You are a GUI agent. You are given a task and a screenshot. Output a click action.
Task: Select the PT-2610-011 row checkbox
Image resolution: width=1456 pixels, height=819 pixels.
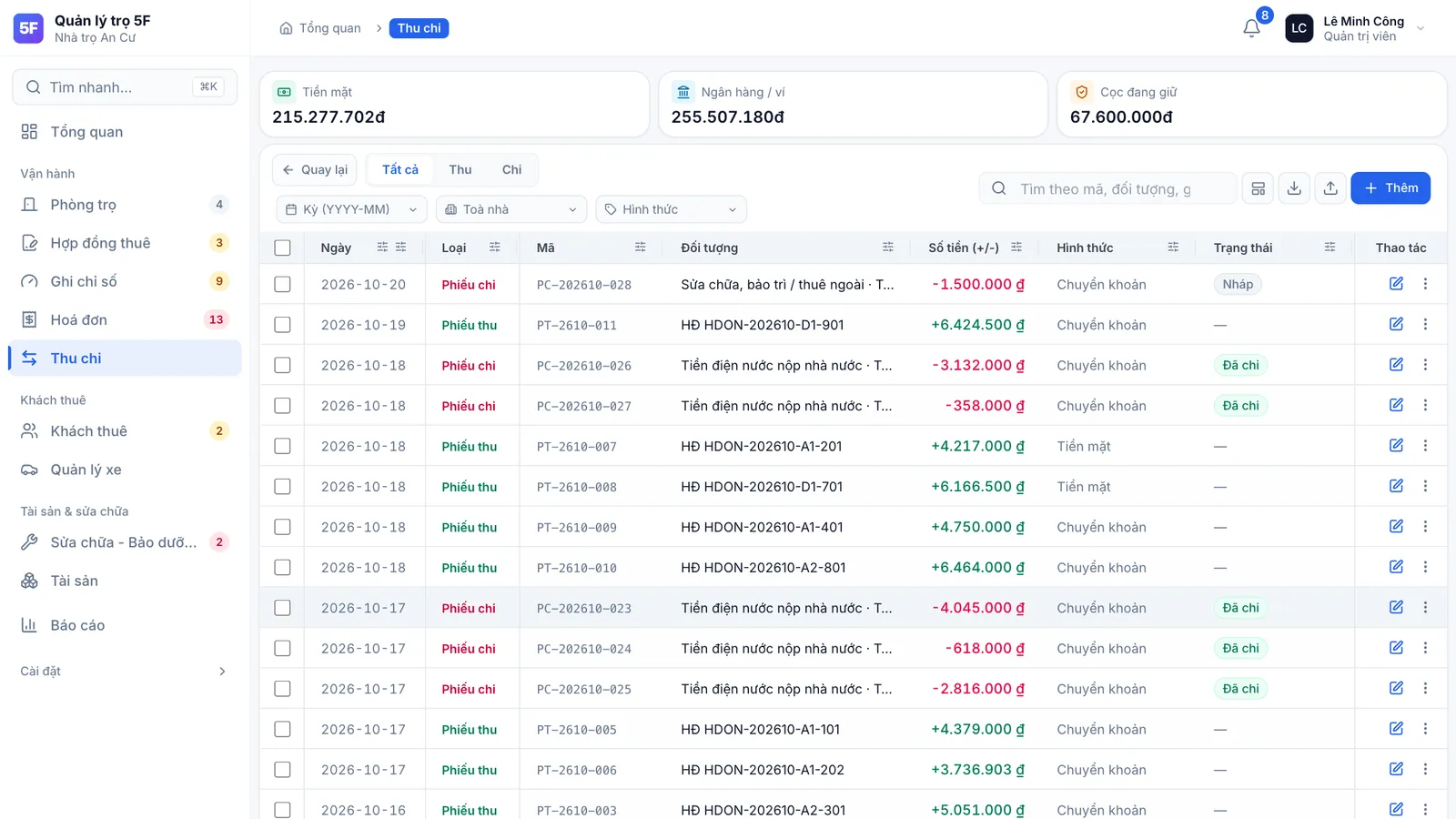coord(282,325)
